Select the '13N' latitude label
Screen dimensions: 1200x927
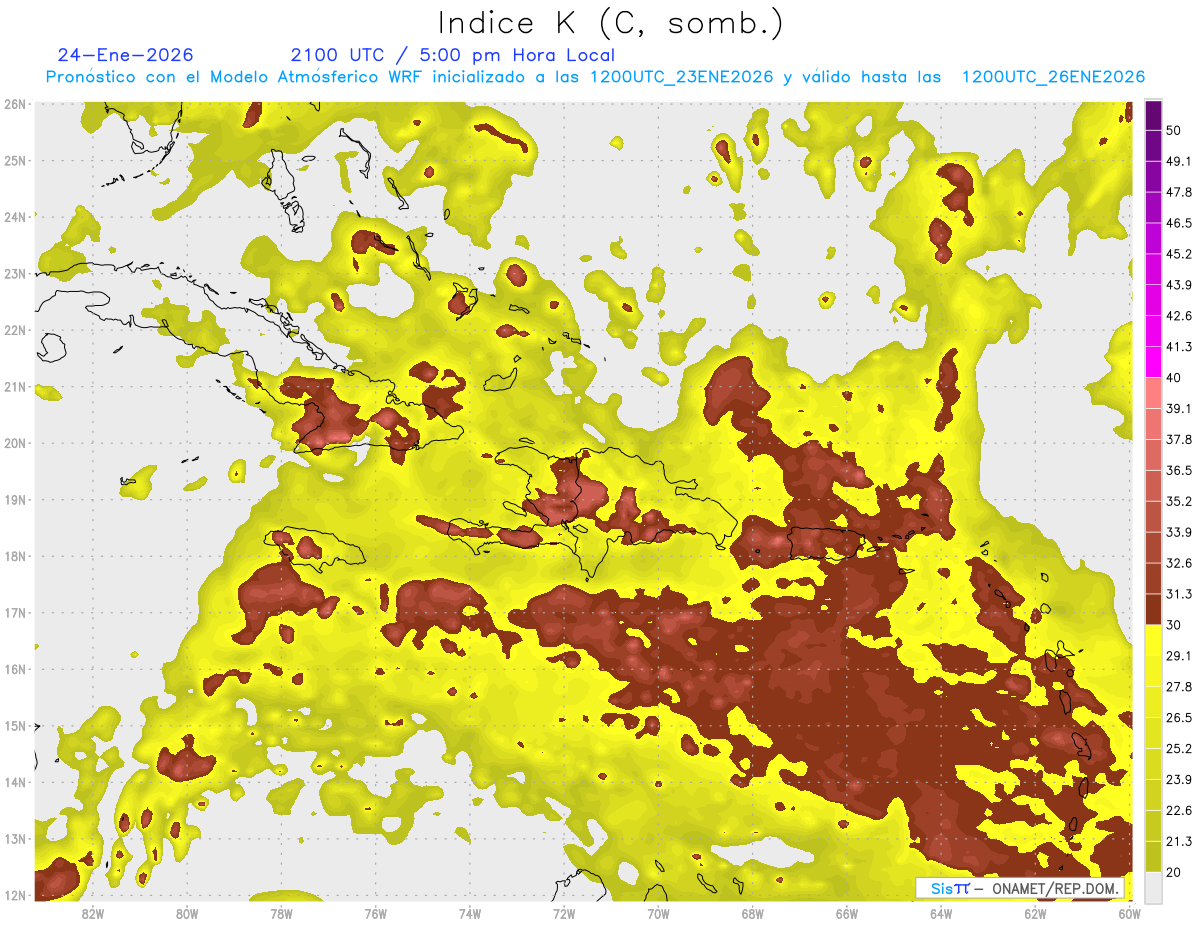[x=15, y=838]
